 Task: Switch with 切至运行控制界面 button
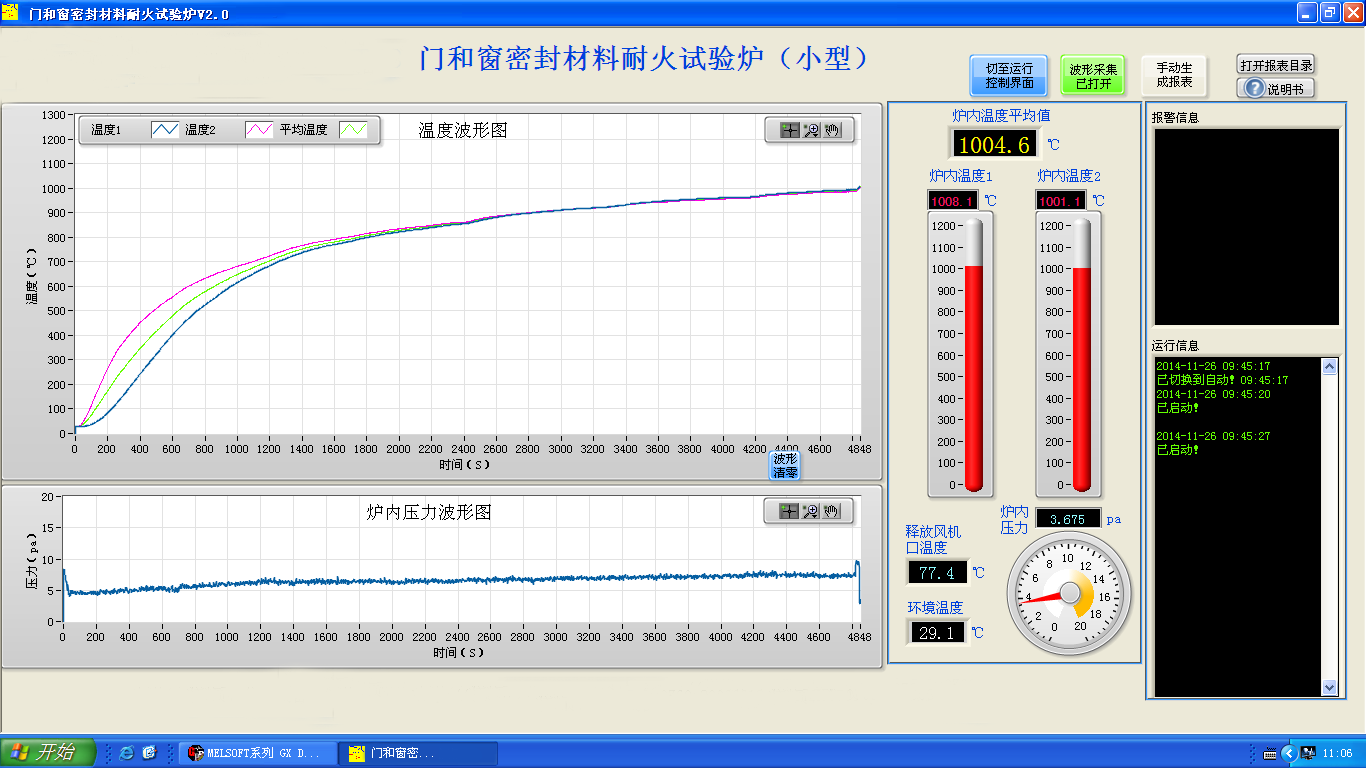1009,76
